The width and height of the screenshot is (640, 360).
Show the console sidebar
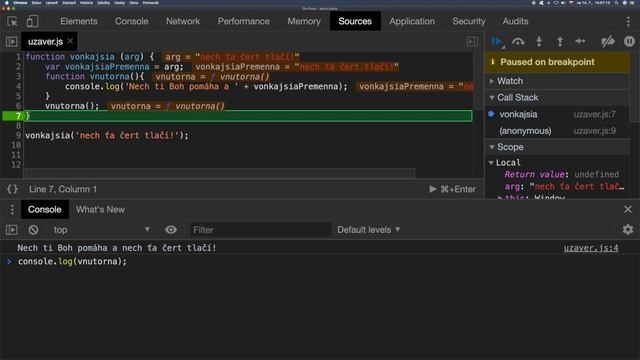click(11, 230)
